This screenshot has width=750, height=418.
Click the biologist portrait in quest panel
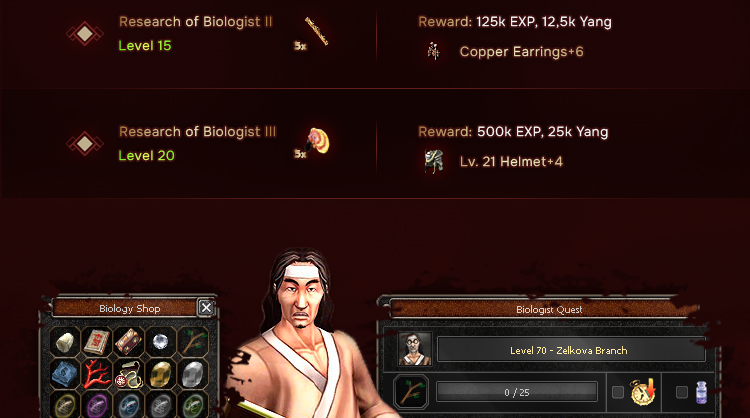pos(415,349)
